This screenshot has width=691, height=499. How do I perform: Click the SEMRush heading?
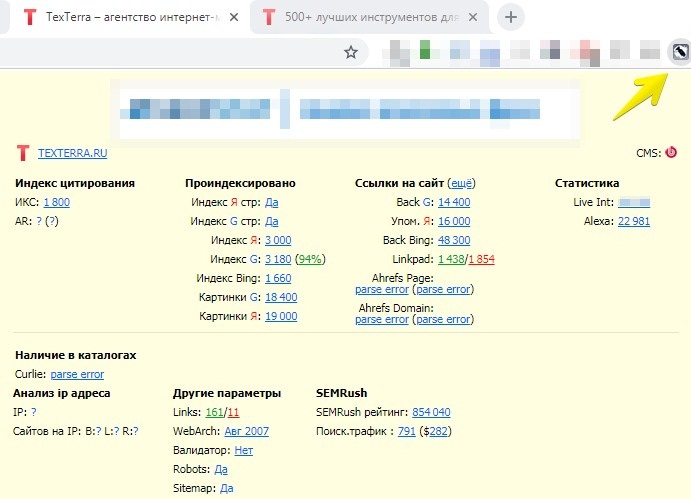(342, 393)
